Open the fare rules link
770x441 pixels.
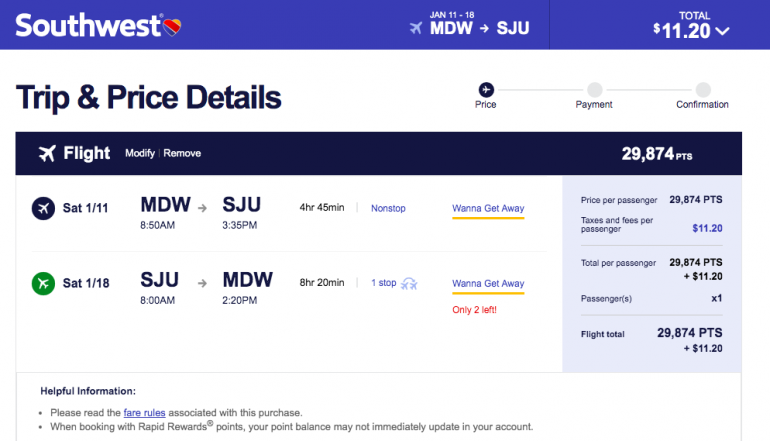point(146,412)
